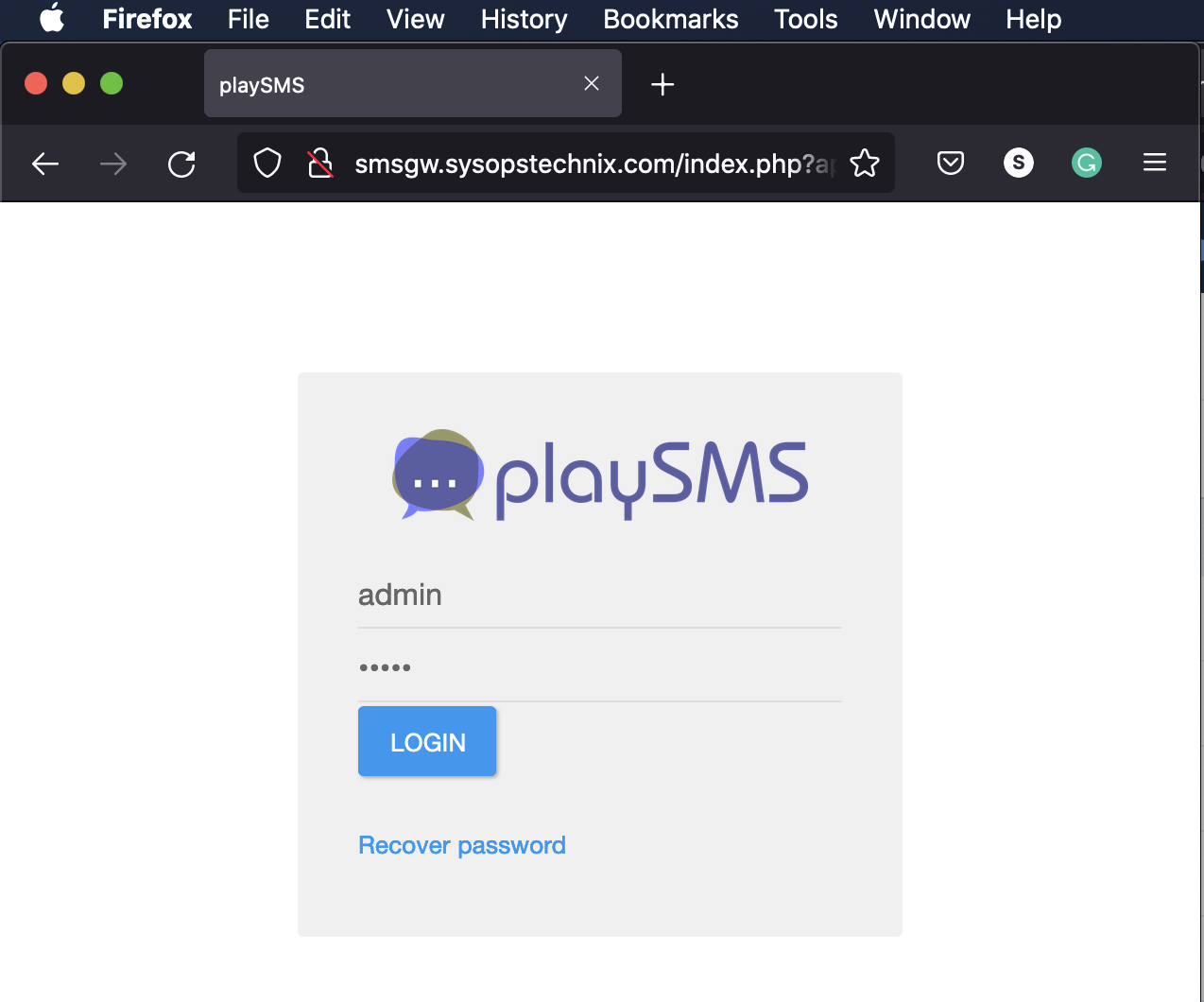The height and width of the screenshot is (1002, 1204).
Task: Open the S extension in toolbar
Action: pyautogui.click(x=1019, y=164)
